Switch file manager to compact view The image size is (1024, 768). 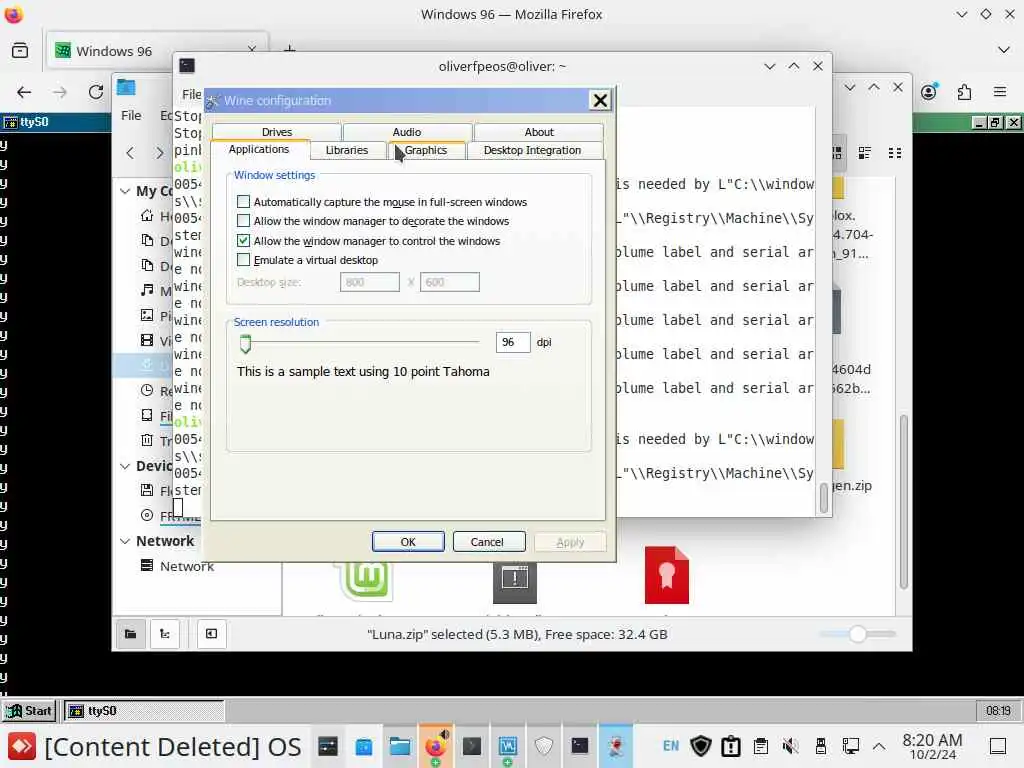[895, 153]
